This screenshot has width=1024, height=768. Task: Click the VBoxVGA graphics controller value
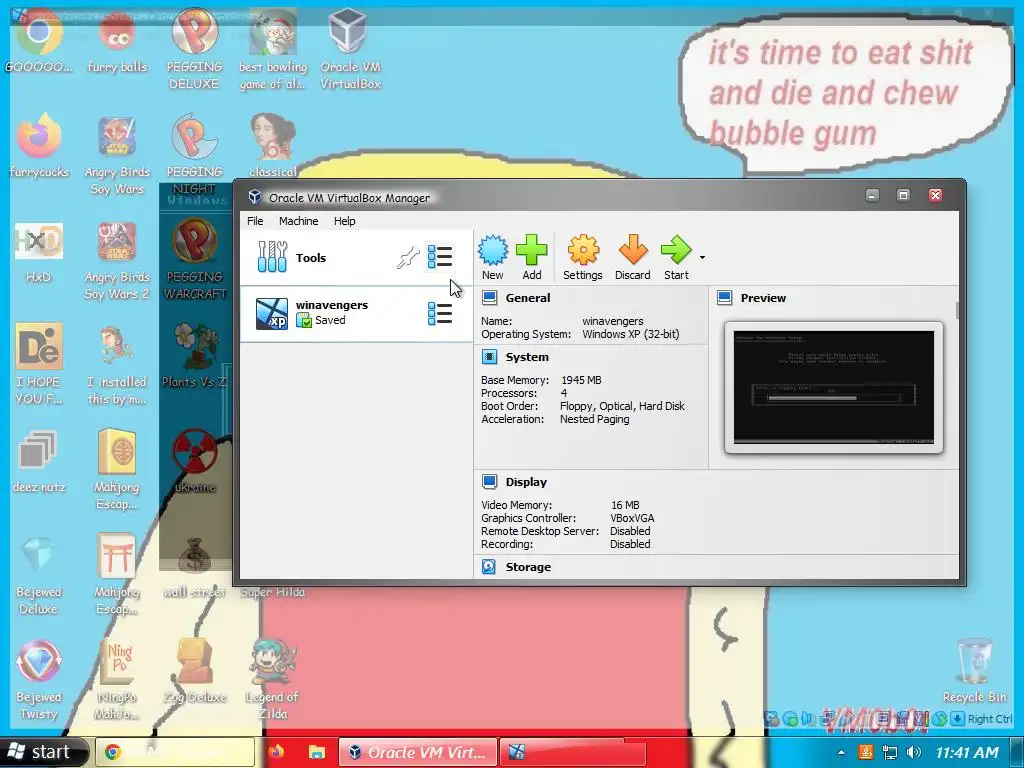coord(632,518)
